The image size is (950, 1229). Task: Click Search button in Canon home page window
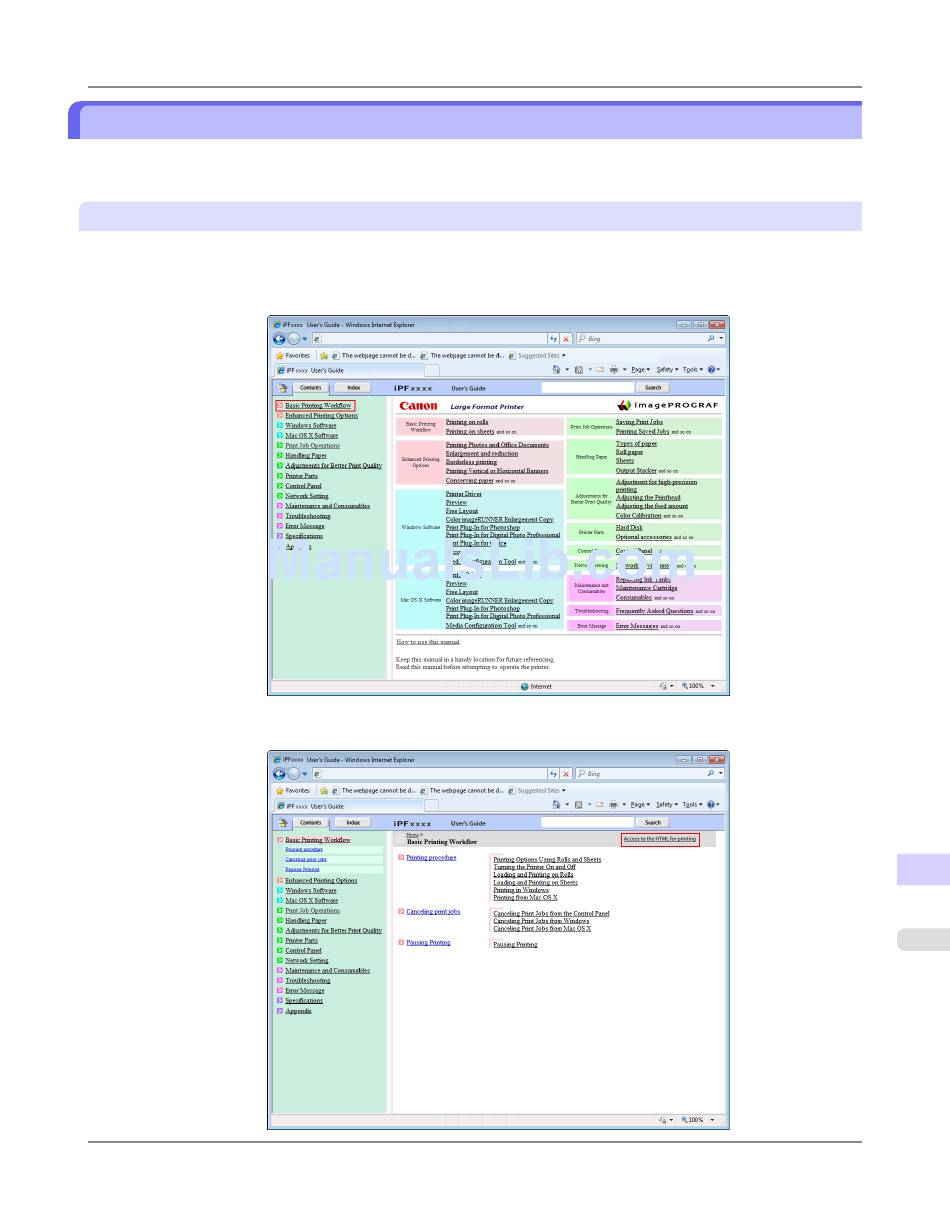click(x=653, y=388)
